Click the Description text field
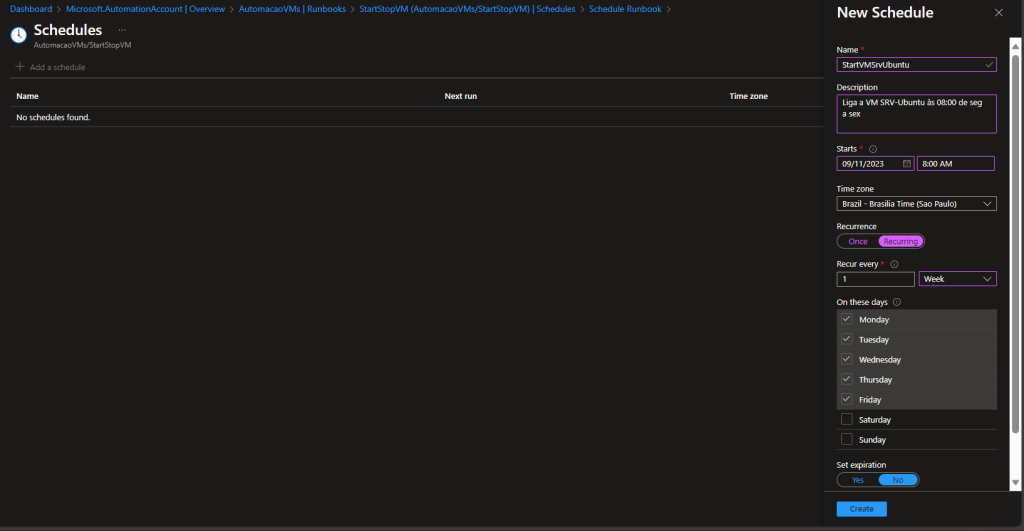This screenshot has width=1024, height=531. coord(916,114)
